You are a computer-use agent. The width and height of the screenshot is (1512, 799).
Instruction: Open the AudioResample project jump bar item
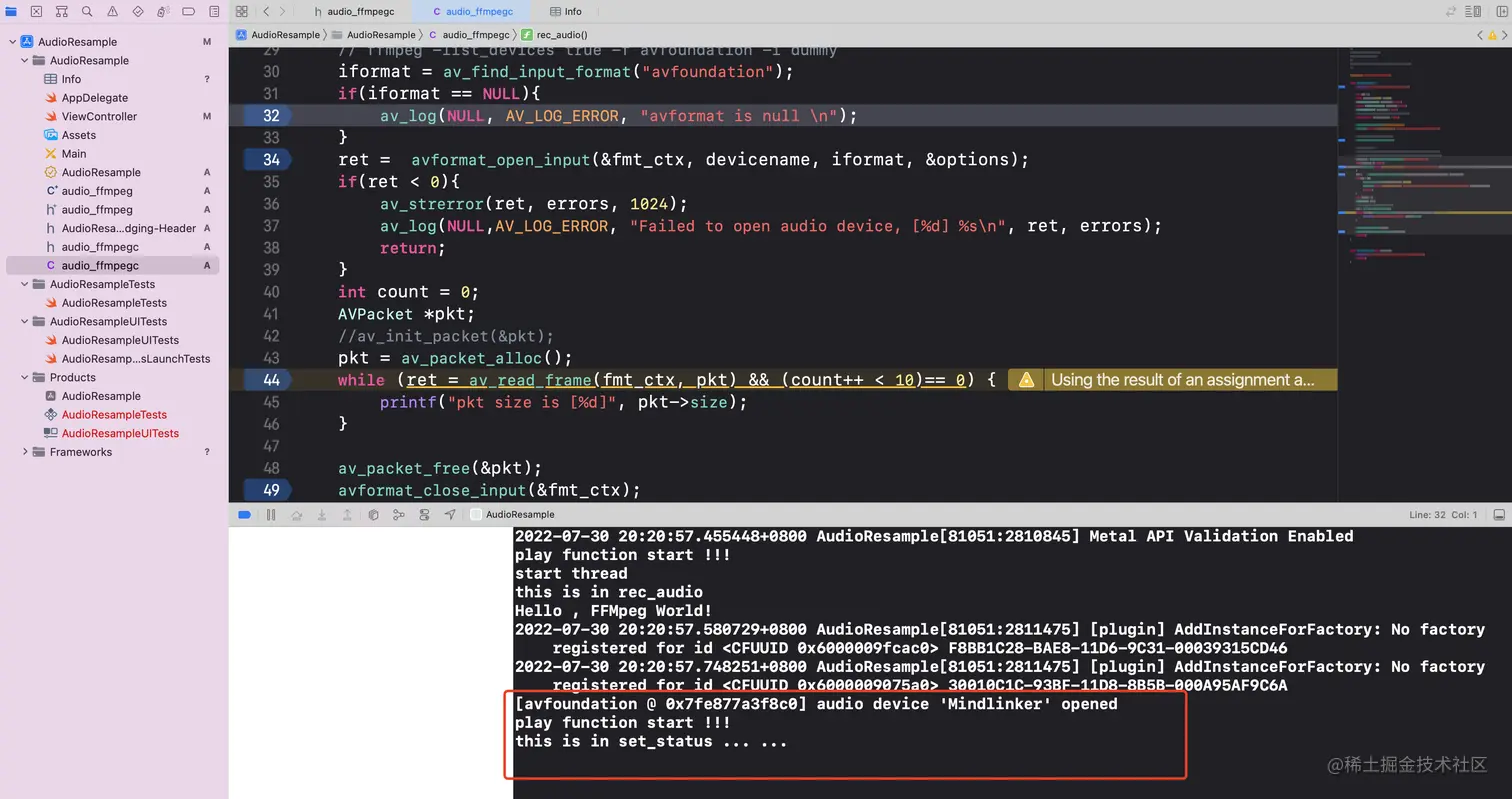pos(278,35)
